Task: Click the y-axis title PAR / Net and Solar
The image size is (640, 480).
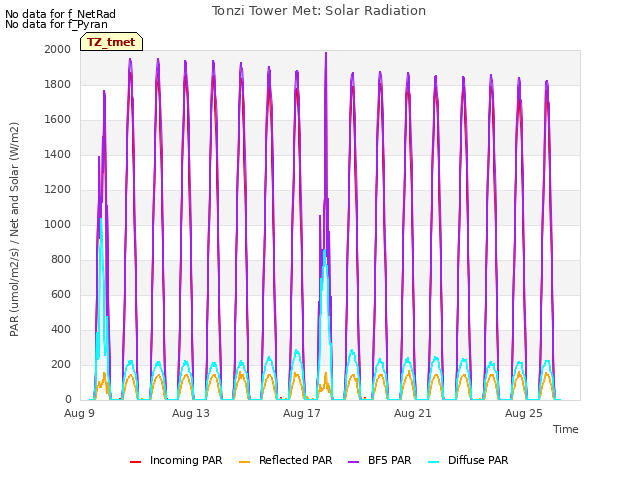Action: click(14, 229)
